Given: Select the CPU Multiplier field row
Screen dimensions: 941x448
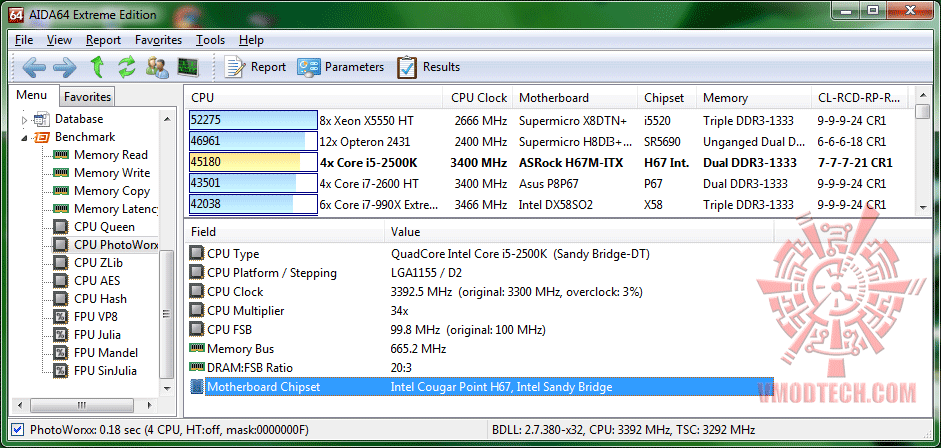Looking at the screenshot, I should click(479, 311).
